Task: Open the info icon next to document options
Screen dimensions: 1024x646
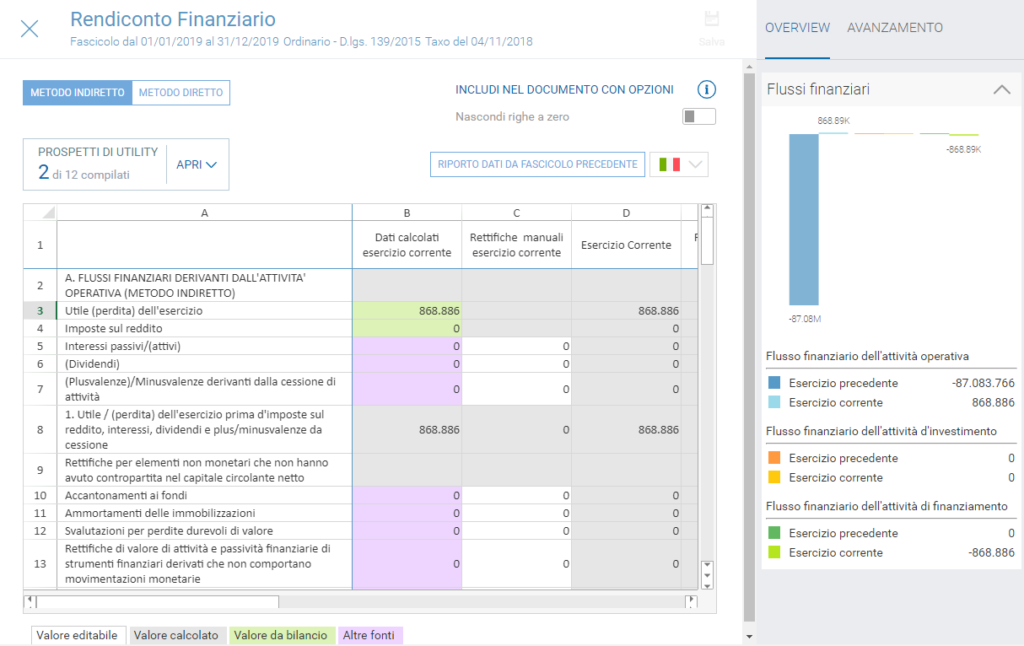Action: tap(706, 89)
